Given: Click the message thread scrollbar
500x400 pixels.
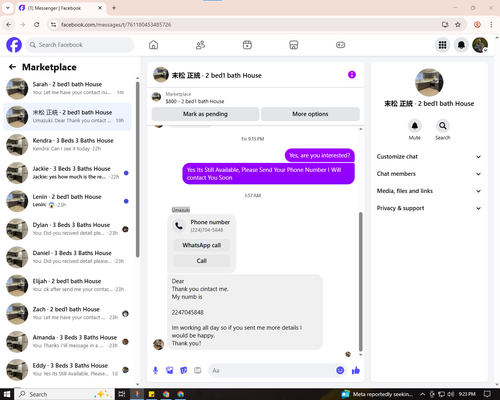Looking at the screenshot, I should coord(360,282).
